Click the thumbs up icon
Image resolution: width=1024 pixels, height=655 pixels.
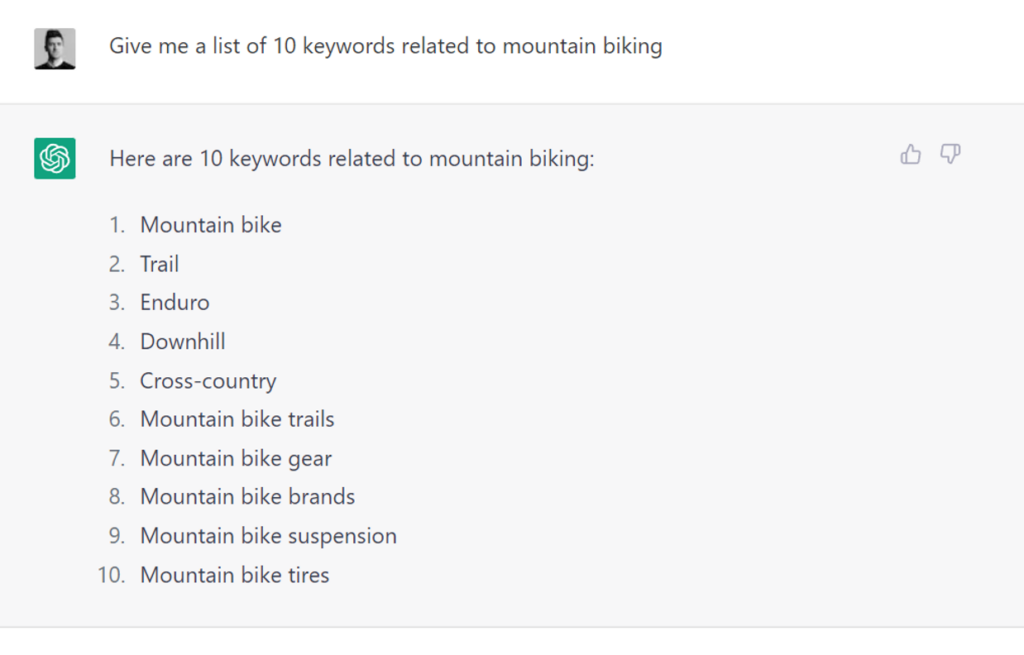pos(910,154)
